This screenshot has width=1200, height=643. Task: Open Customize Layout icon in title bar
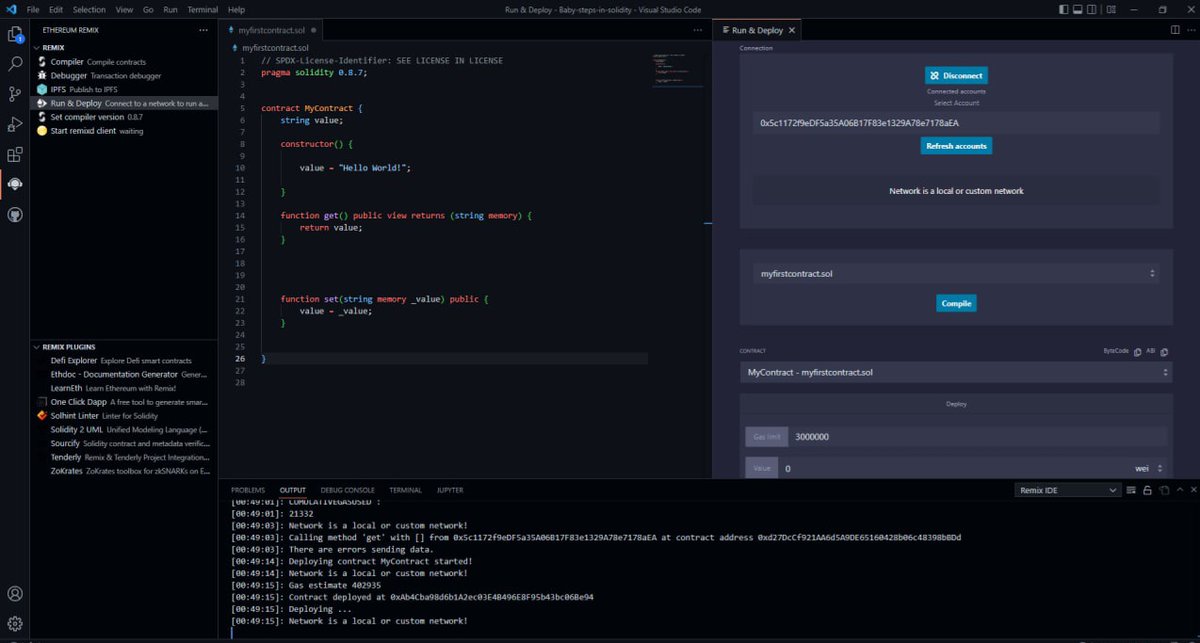click(x=1113, y=9)
